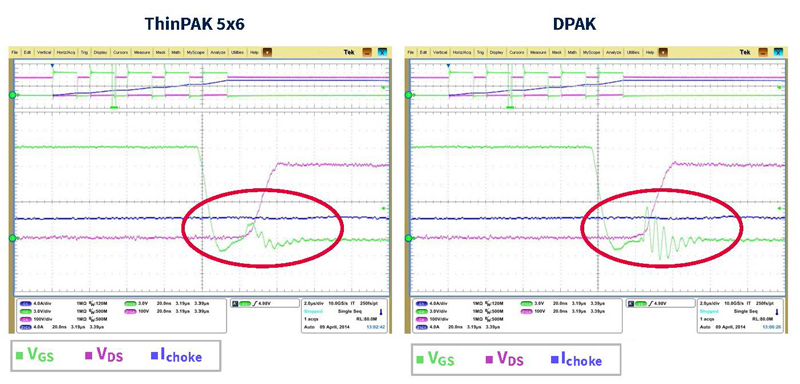Image resolution: width=800 pixels, height=384 pixels.
Task: Open the Measure menu on DPAK scope
Action: (538, 52)
